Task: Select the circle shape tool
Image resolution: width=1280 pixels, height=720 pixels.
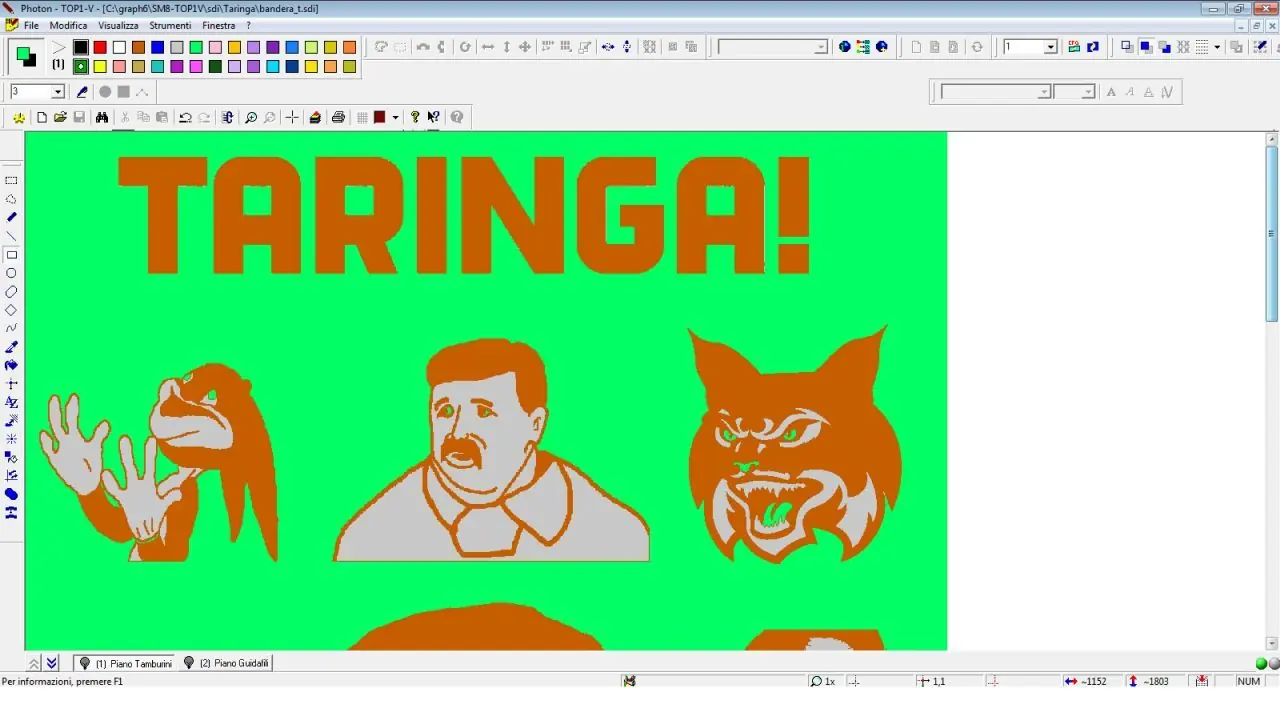Action: (11, 273)
